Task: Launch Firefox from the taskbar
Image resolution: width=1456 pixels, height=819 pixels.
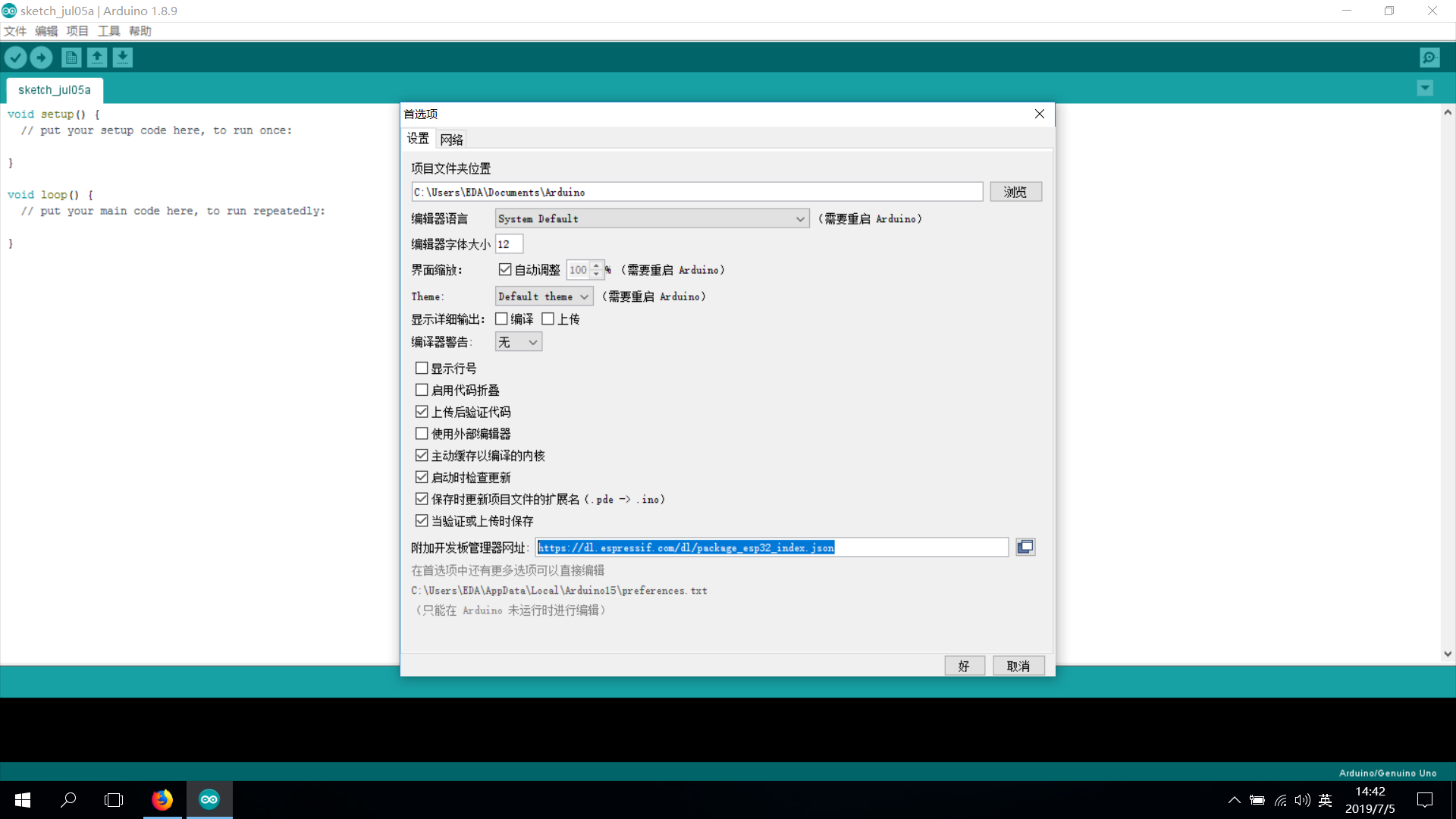Action: (x=162, y=800)
